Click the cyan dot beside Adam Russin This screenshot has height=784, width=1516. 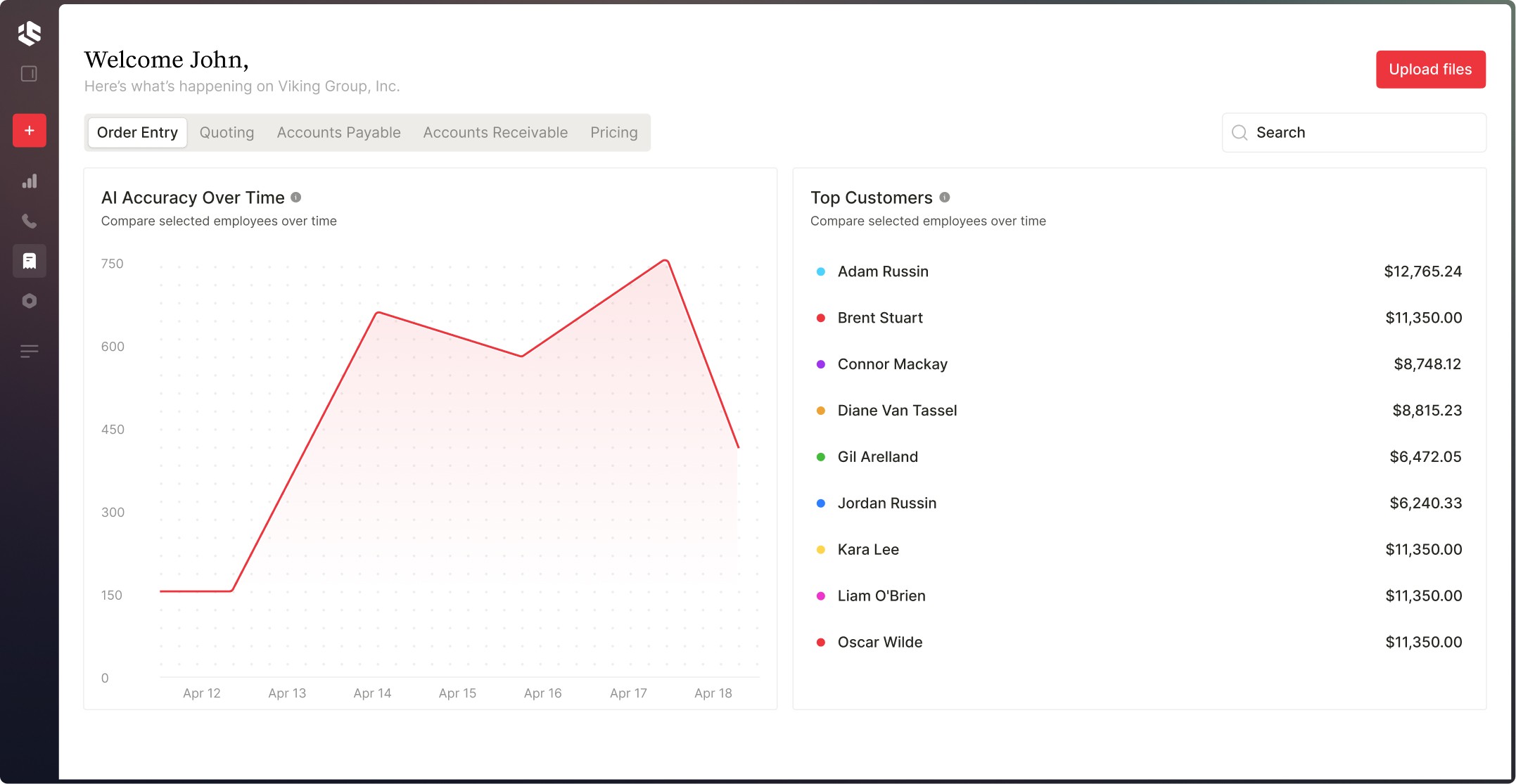tap(820, 271)
